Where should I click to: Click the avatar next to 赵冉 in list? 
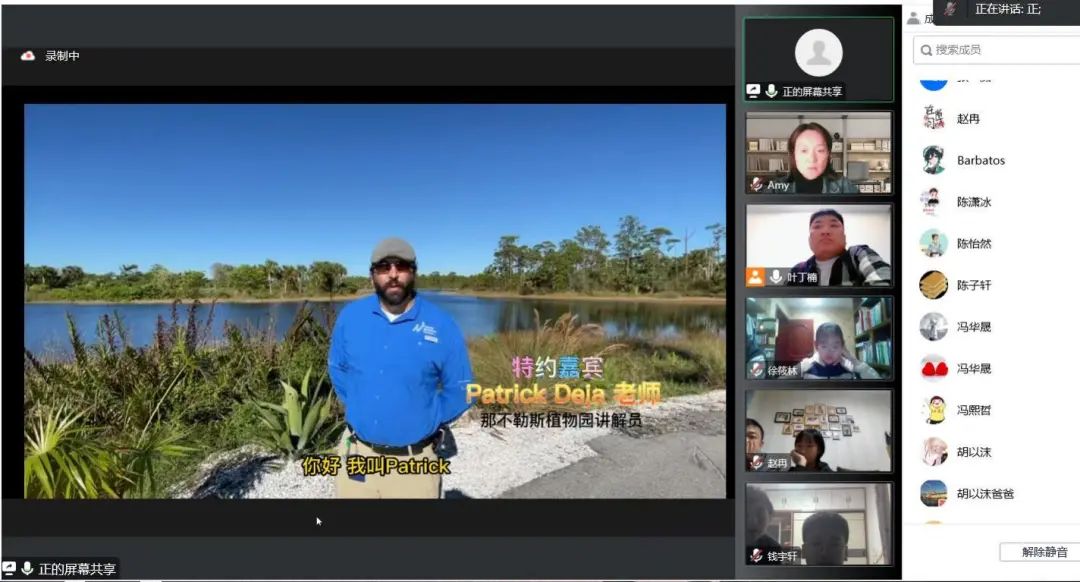[934, 118]
